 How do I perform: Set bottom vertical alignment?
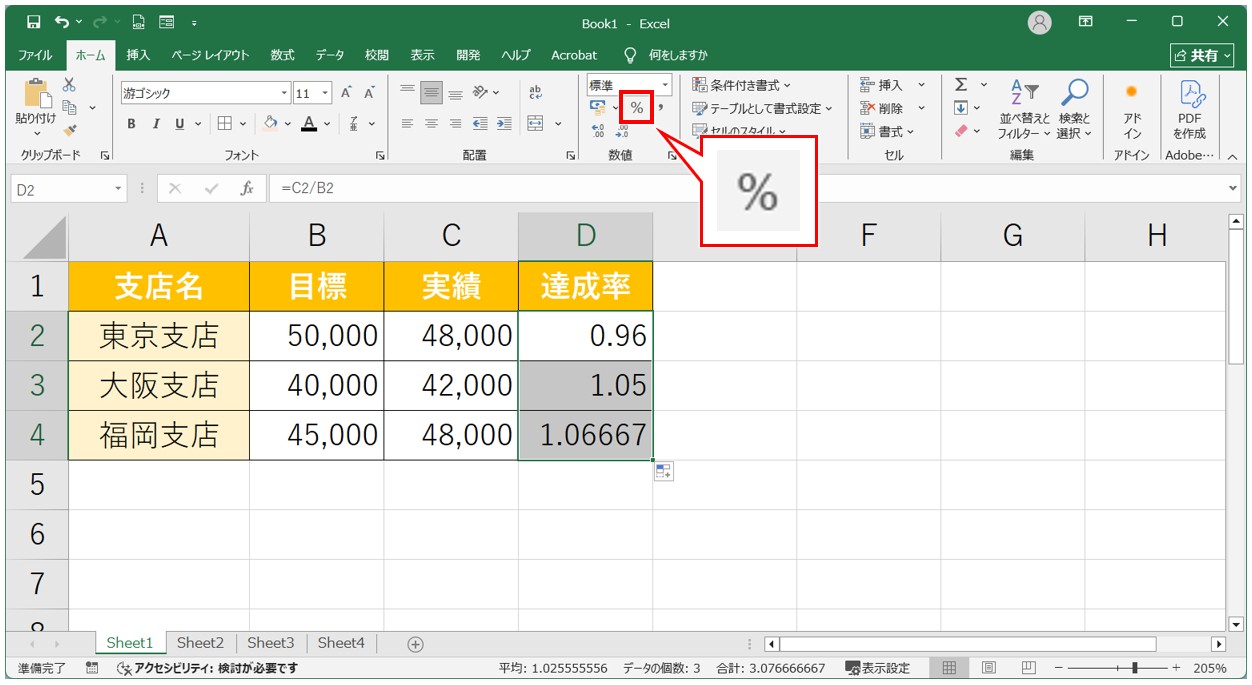point(455,93)
